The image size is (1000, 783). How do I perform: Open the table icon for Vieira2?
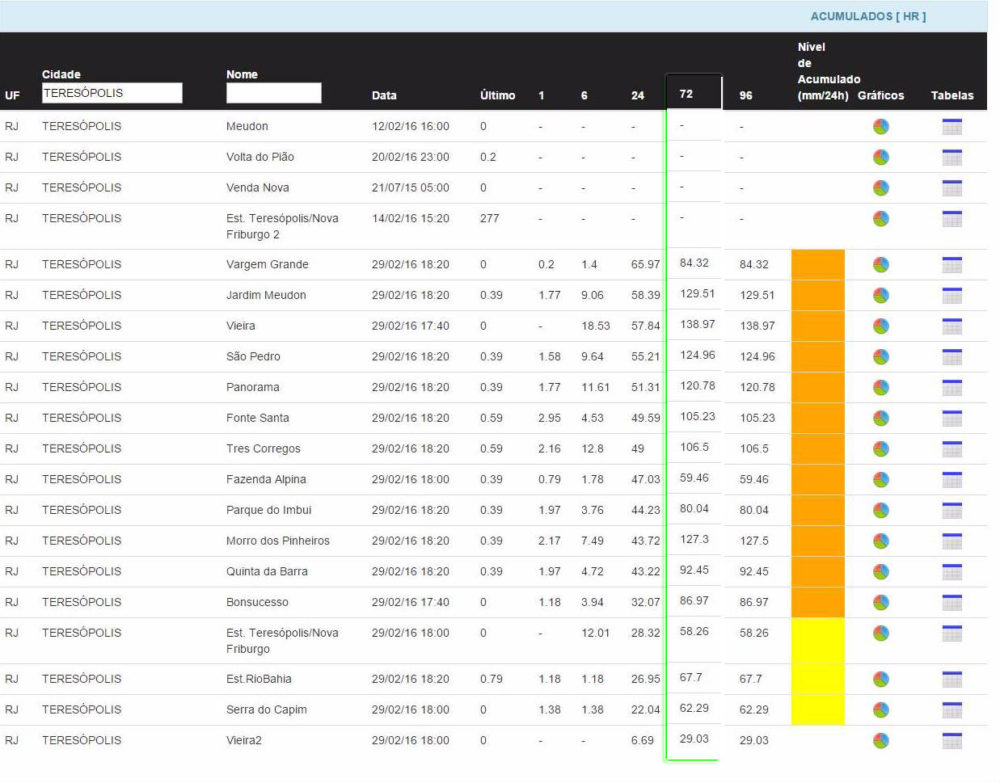click(951, 740)
